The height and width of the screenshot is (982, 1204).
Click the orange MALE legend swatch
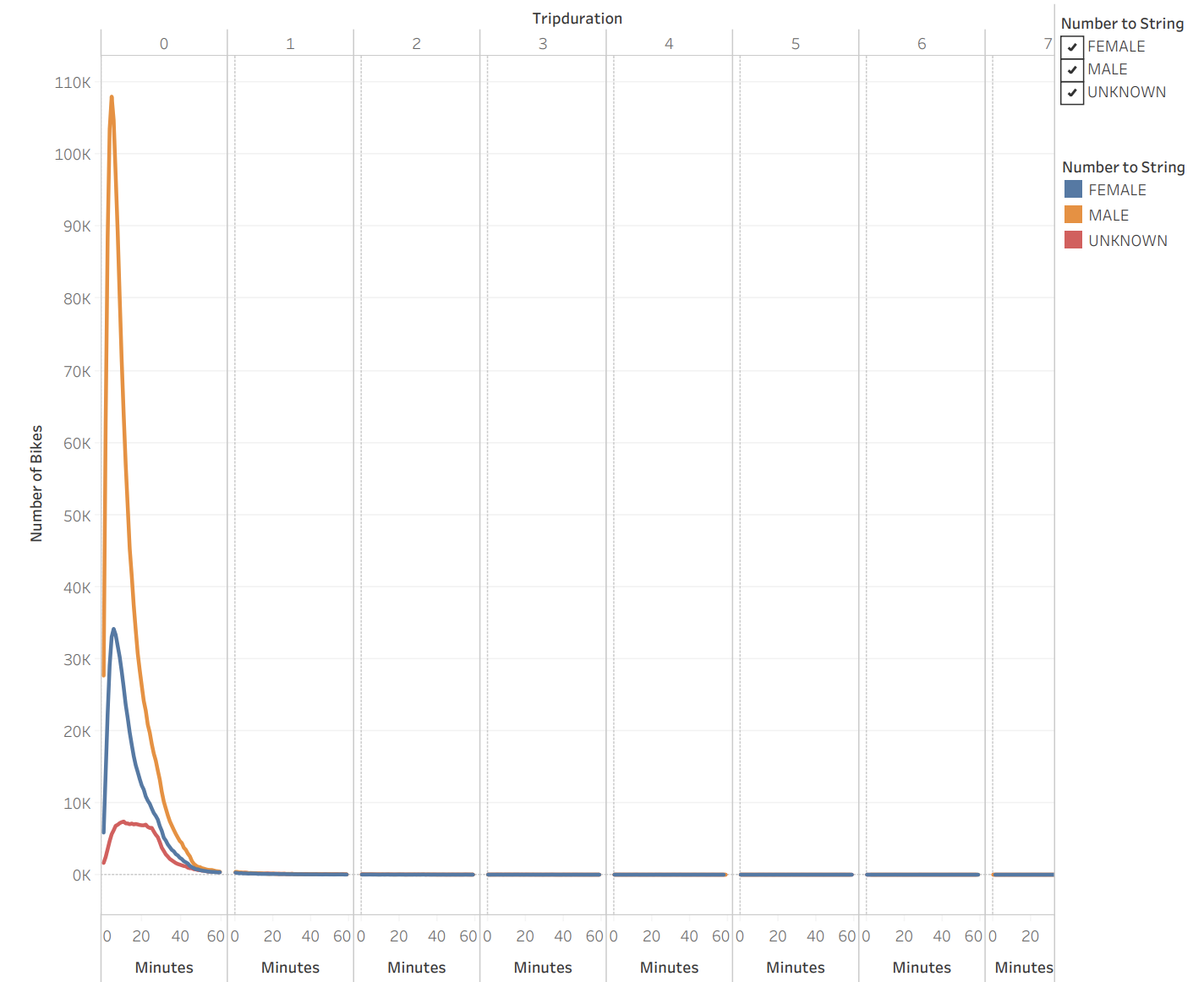1073,215
